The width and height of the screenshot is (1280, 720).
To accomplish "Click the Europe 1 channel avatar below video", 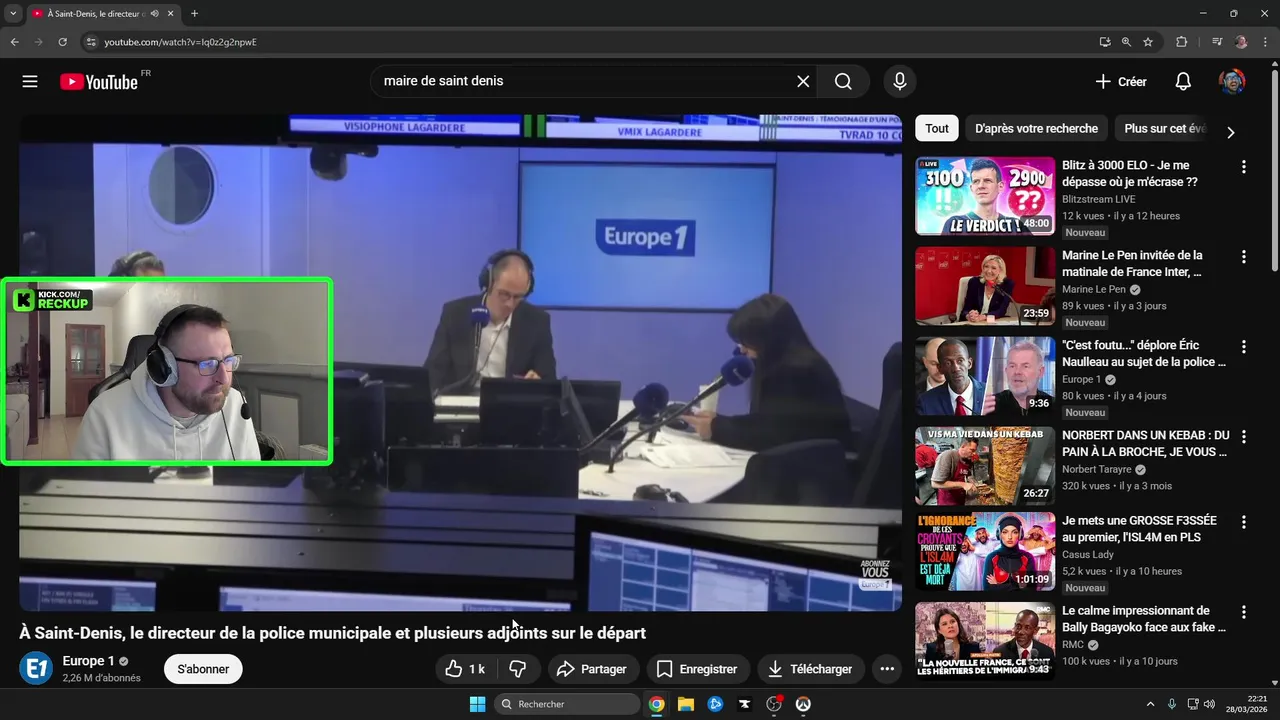I will click(36, 668).
